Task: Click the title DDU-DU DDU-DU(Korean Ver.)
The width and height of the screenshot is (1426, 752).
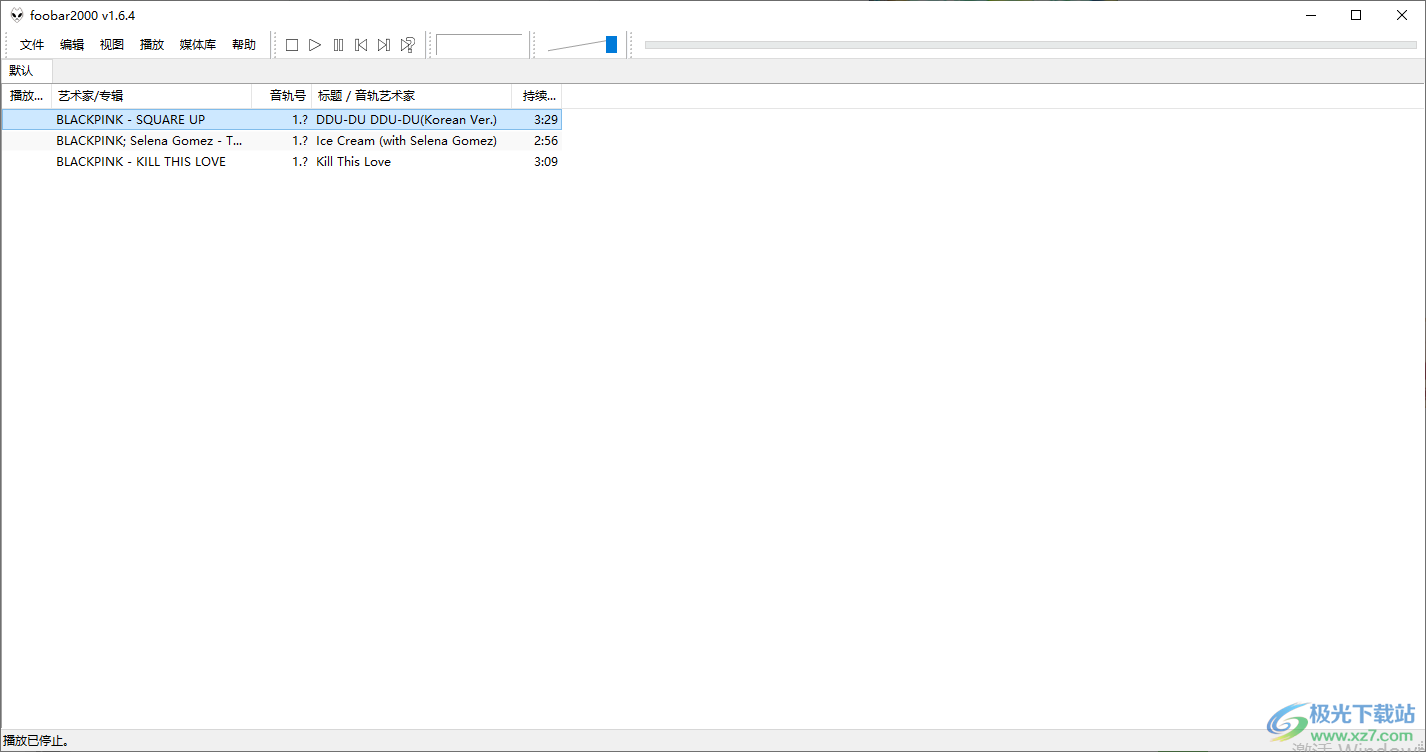Action: tap(406, 120)
